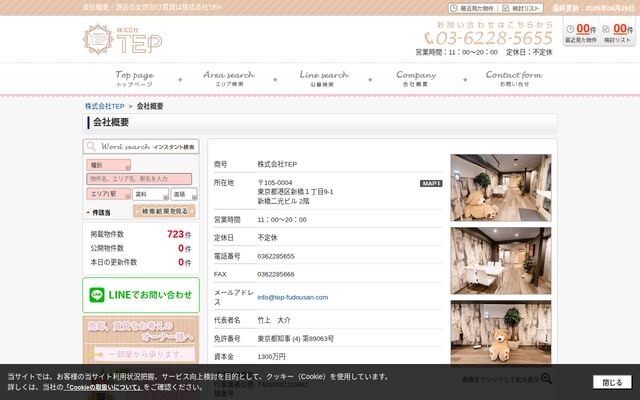Viewport: 640px width, 400px height.
Task: Open Area search menu
Action: (x=229, y=78)
